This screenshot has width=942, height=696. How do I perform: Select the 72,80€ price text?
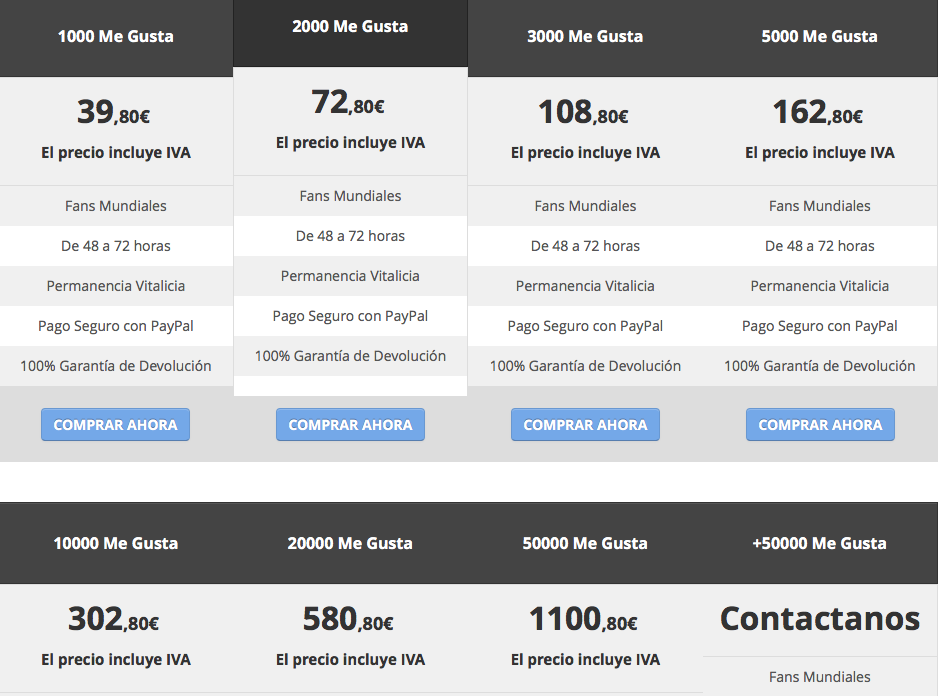pos(348,103)
